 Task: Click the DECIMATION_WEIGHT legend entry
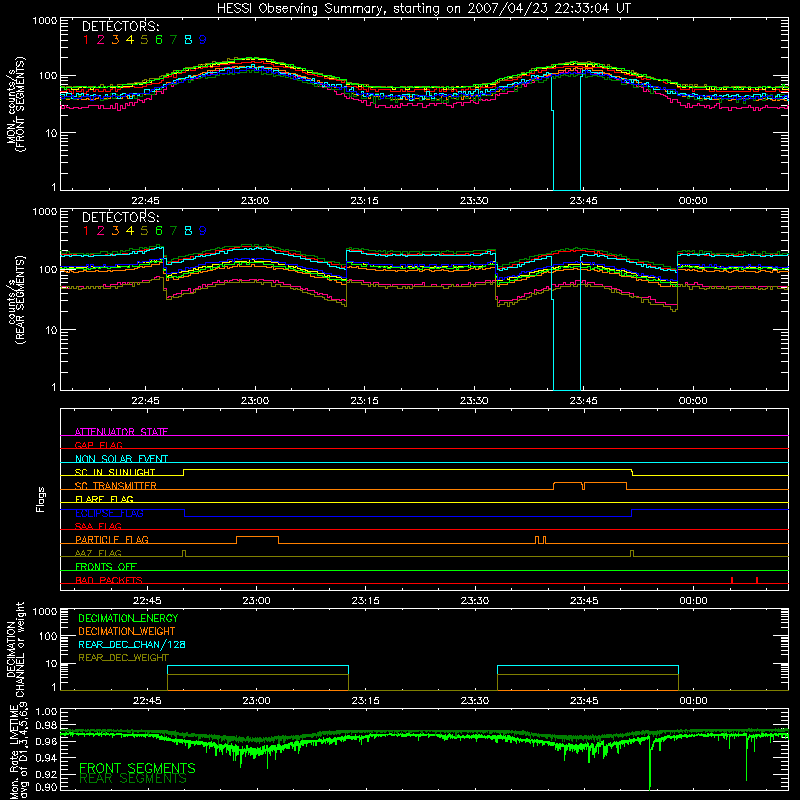(127, 631)
